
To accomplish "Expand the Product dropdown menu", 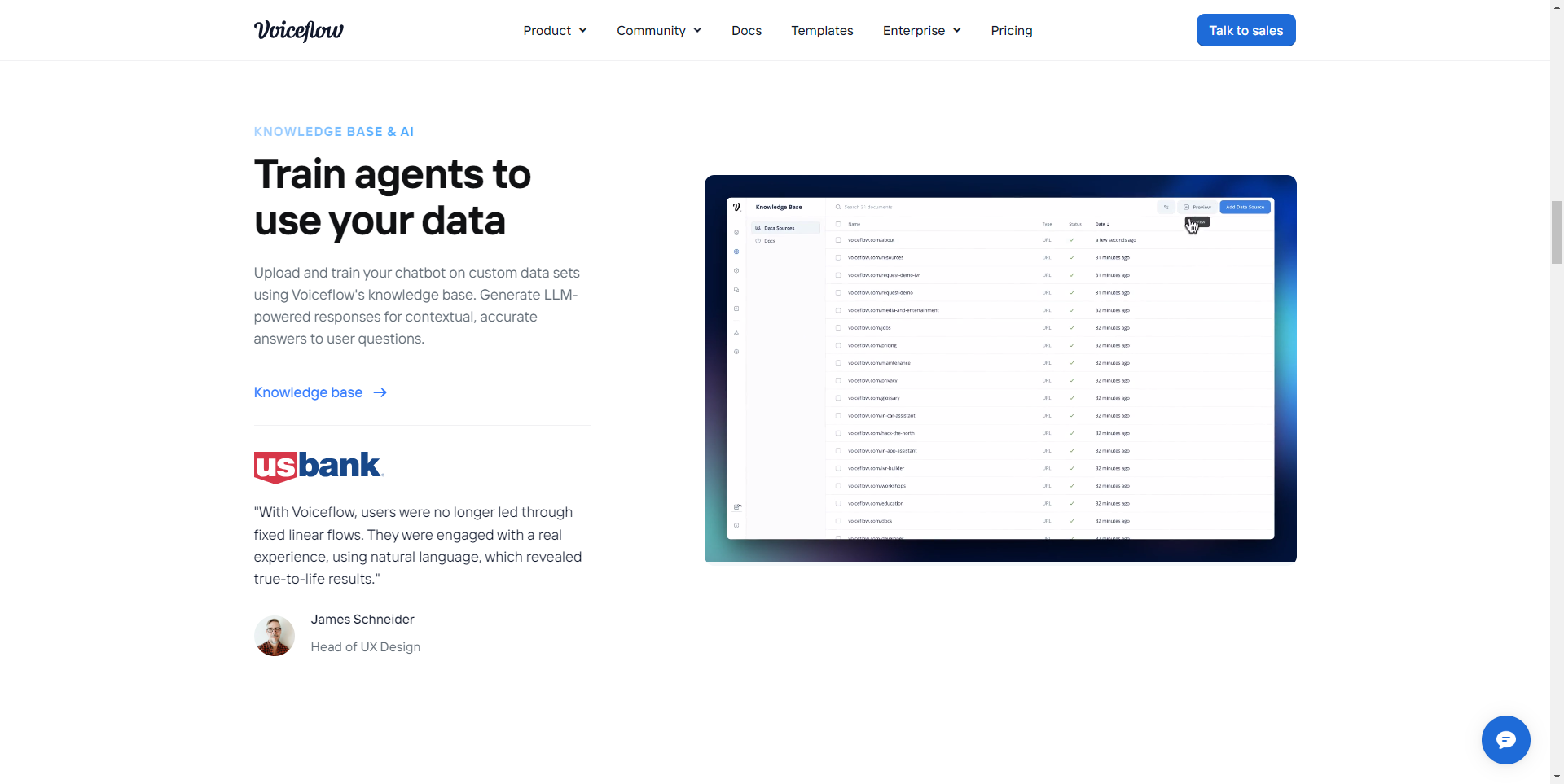I will [x=555, y=30].
